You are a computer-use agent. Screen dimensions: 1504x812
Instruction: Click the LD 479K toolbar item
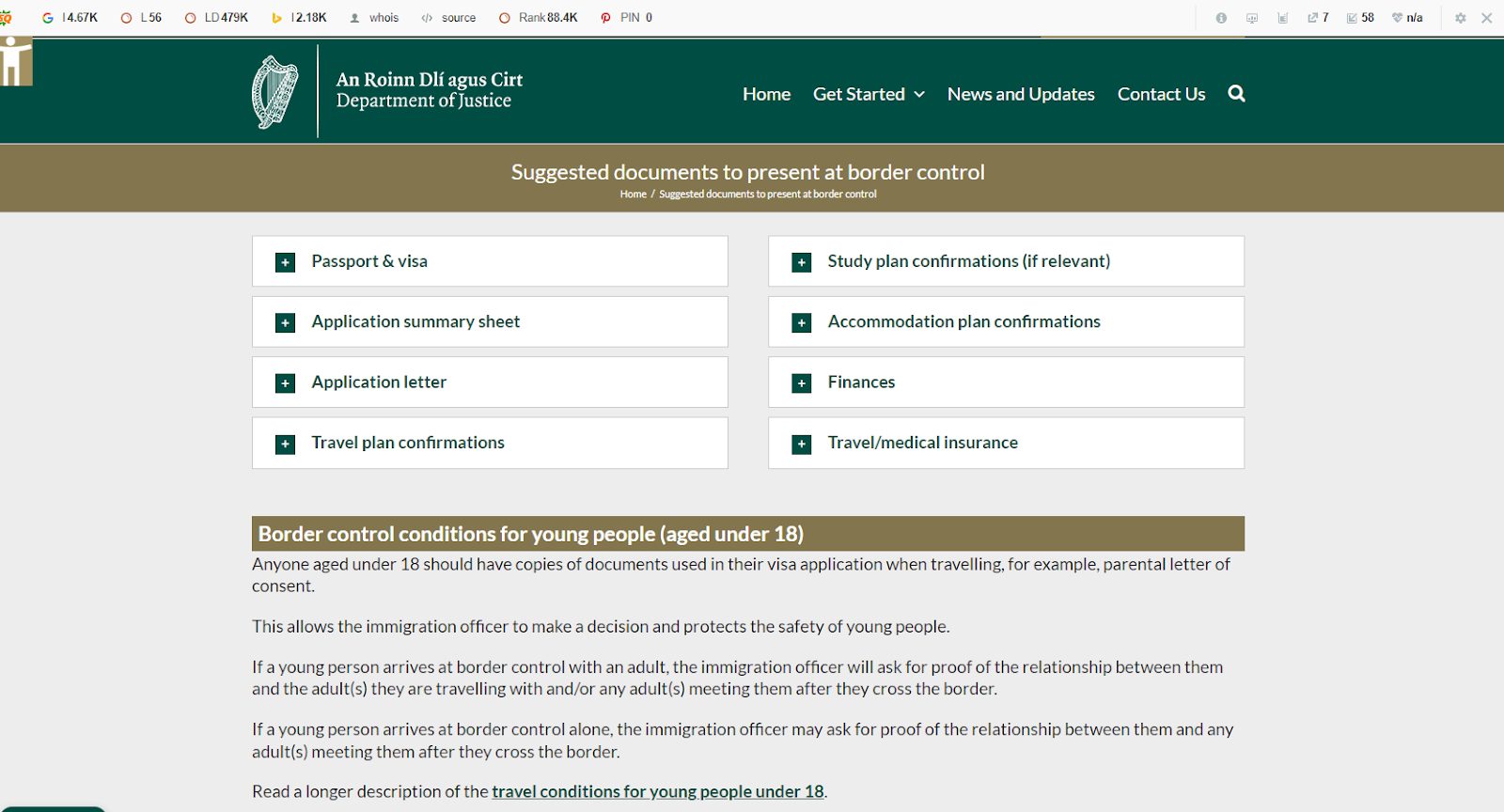coord(216,18)
